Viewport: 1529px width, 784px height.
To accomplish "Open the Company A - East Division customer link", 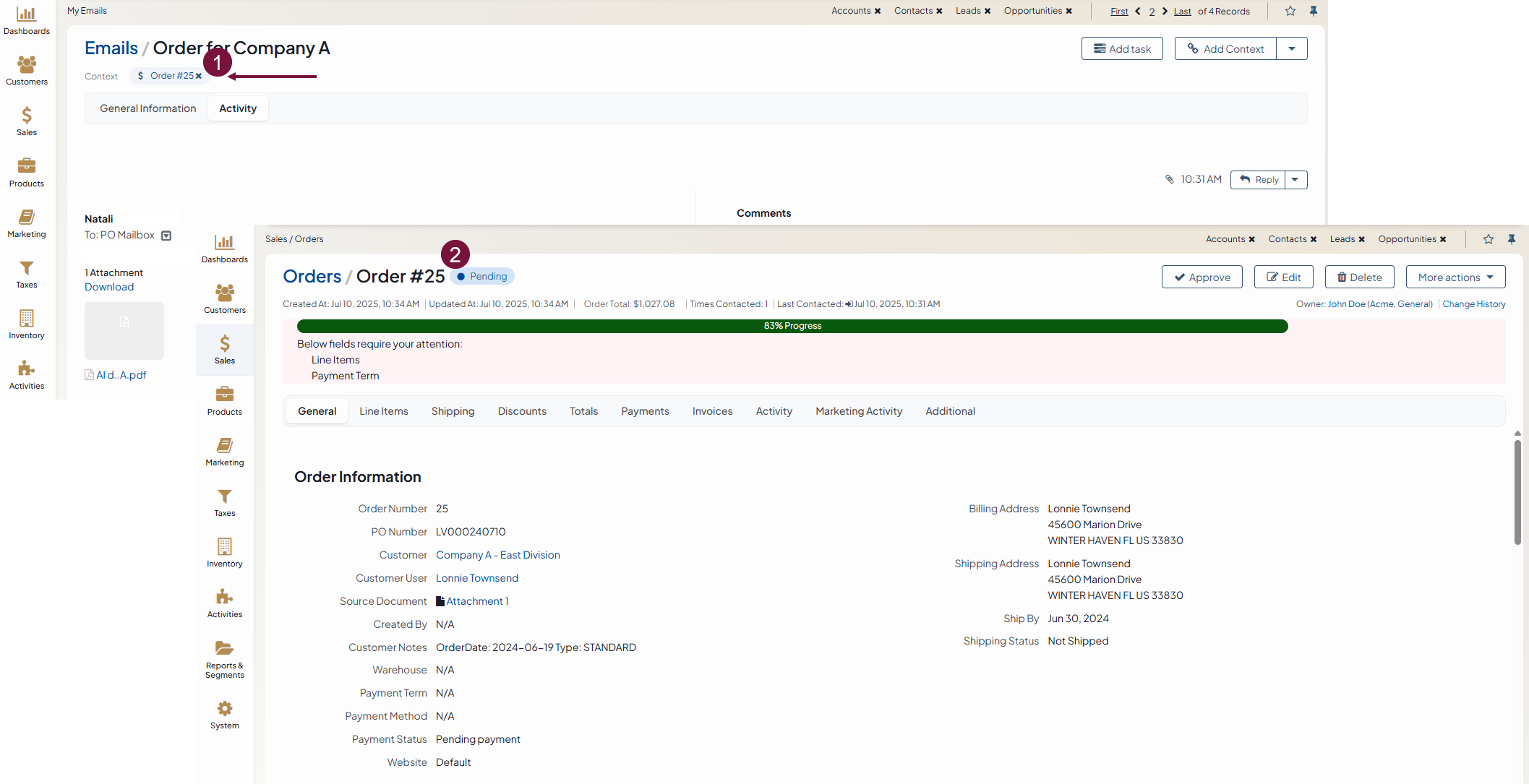I will 497,555.
